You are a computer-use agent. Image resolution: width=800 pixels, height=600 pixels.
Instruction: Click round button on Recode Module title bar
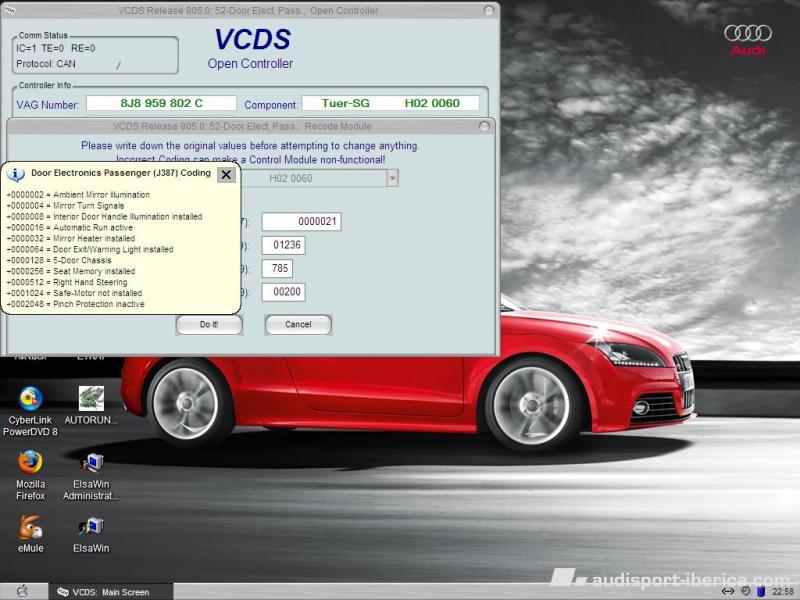484,126
